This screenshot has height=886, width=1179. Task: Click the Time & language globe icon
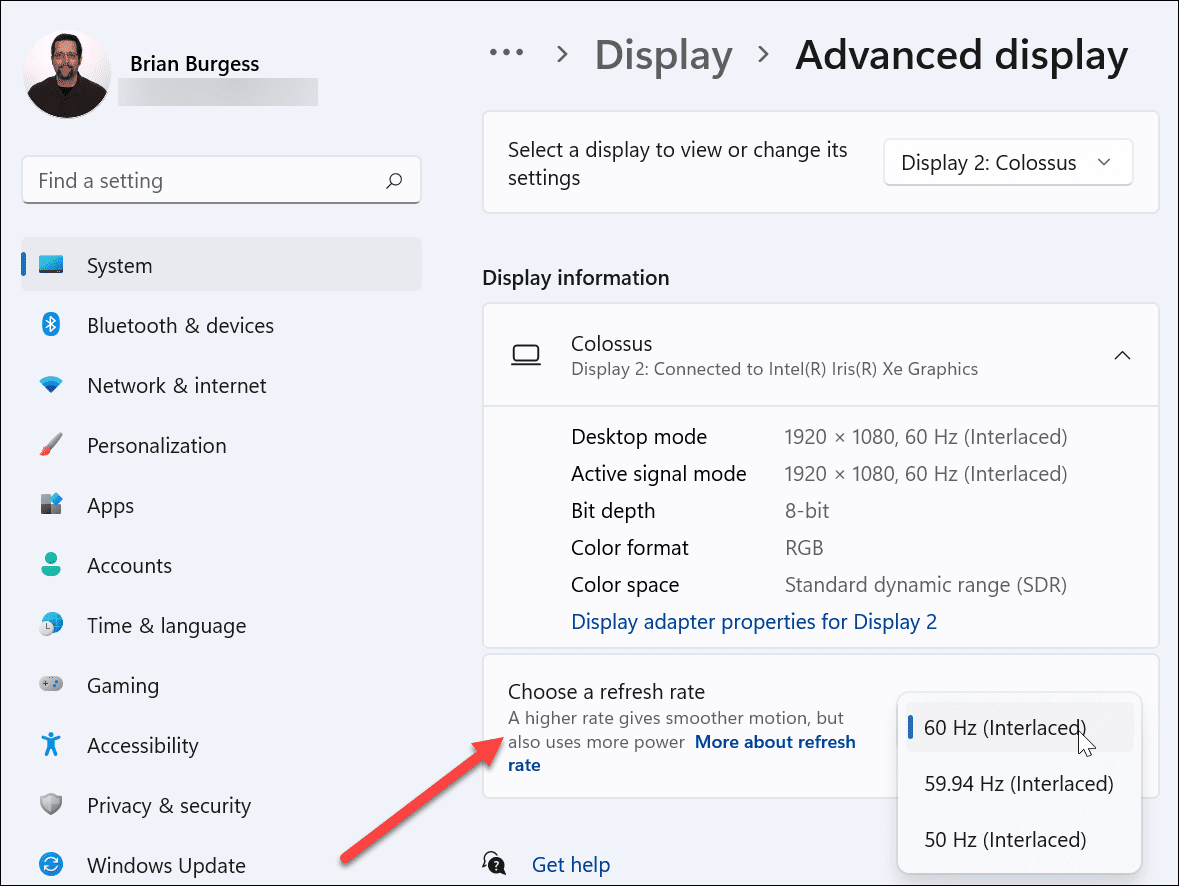tap(50, 624)
